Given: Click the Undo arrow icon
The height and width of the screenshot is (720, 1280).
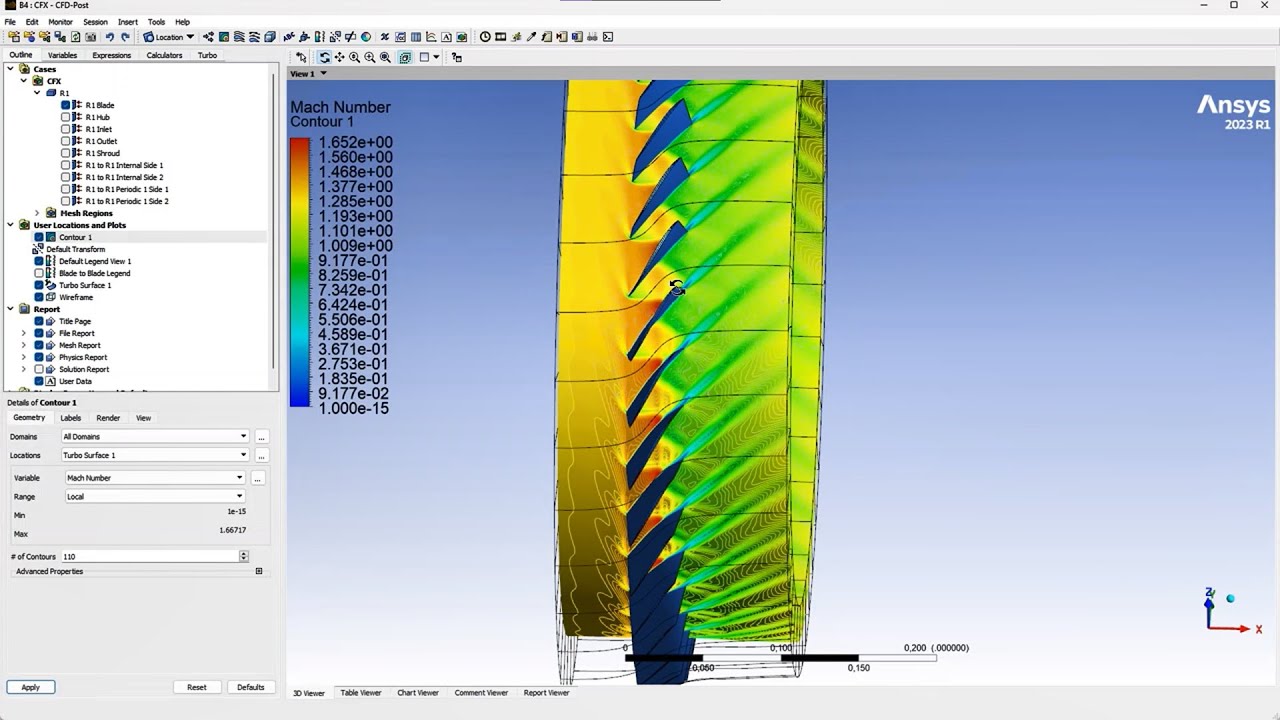Looking at the screenshot, I should [109, 37].
